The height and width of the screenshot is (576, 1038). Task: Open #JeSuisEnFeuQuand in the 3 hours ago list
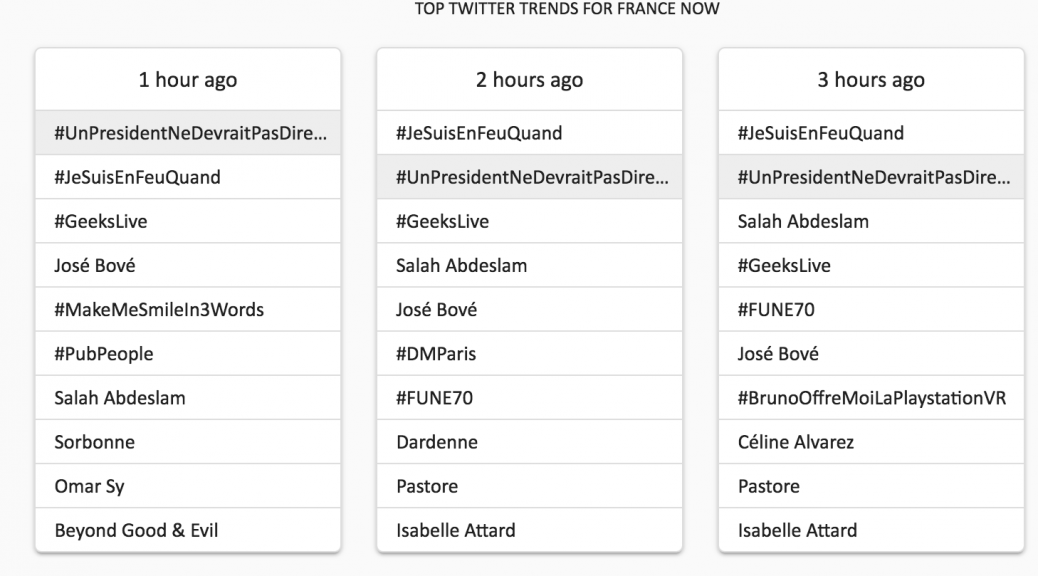coord(820,133)
